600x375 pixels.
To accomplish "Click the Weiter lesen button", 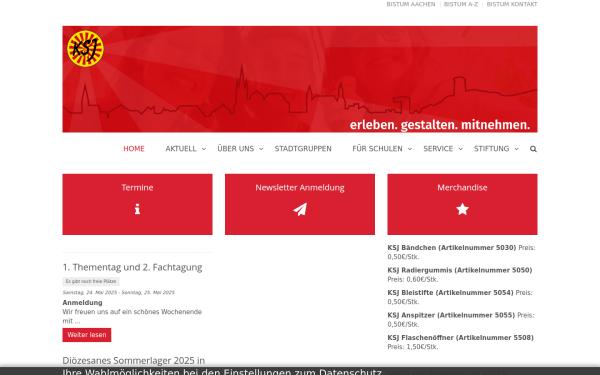I will 87,335.
